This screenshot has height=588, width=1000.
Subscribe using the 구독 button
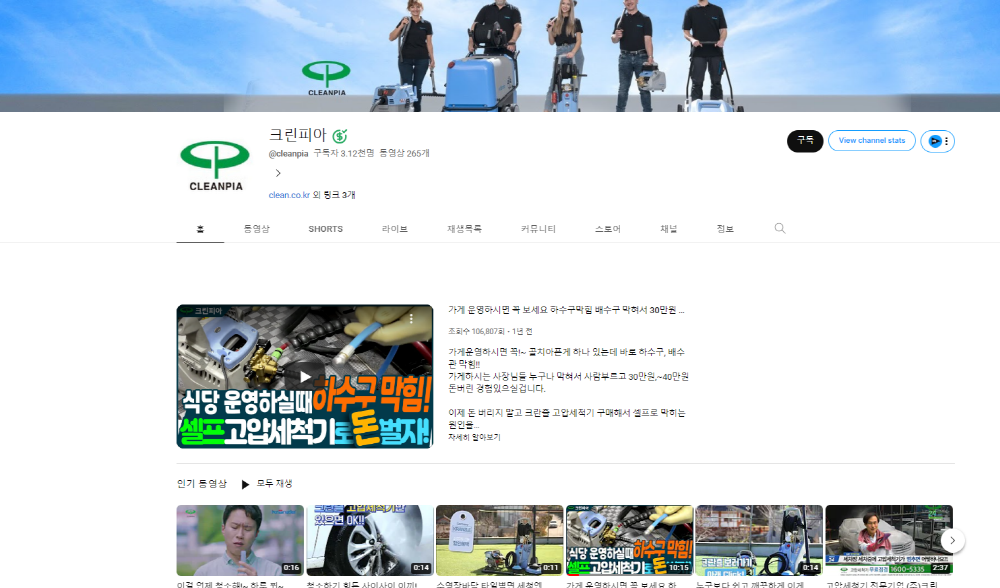(805, 141)
